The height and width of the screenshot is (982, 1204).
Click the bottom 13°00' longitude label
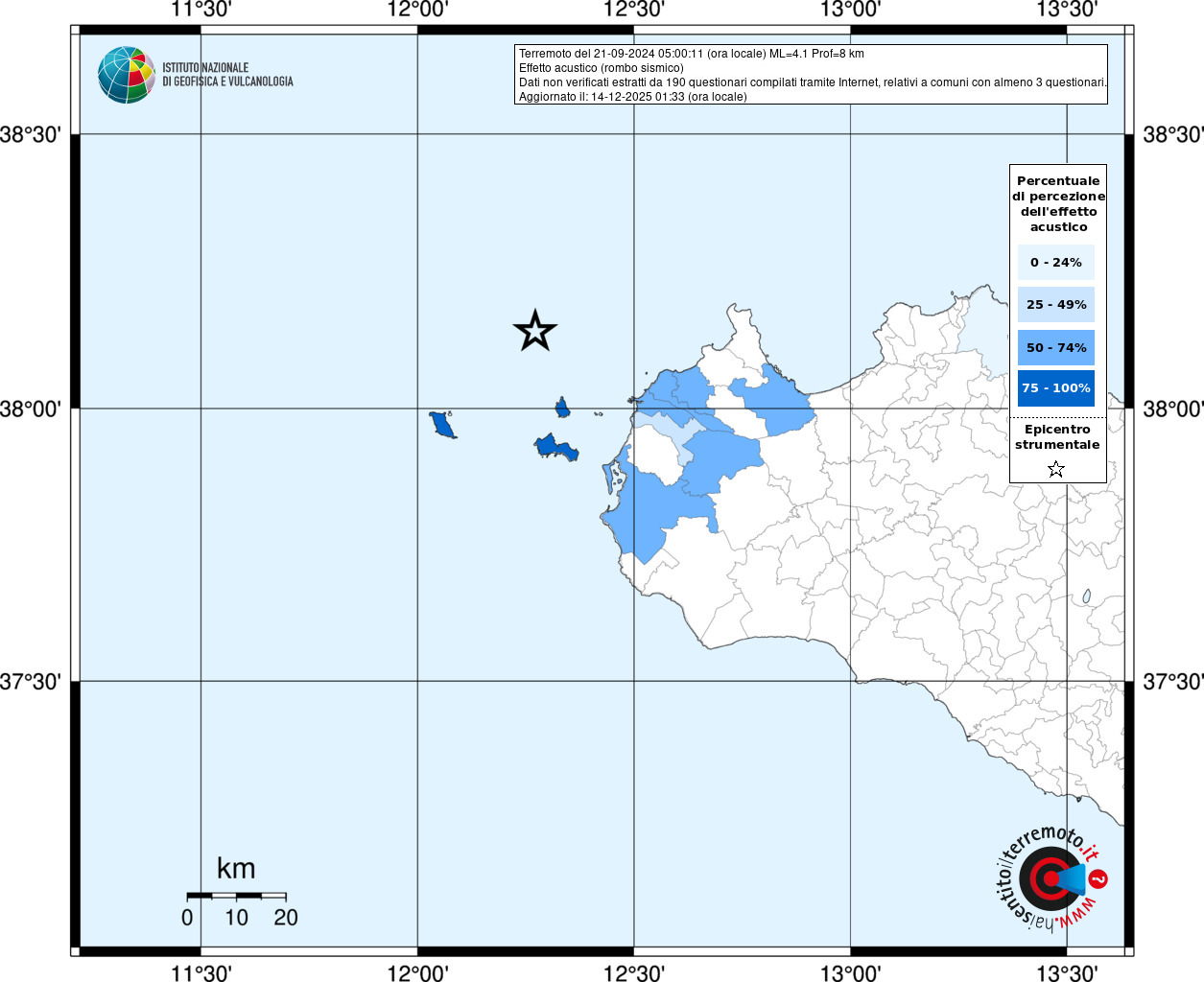point(851,972)
